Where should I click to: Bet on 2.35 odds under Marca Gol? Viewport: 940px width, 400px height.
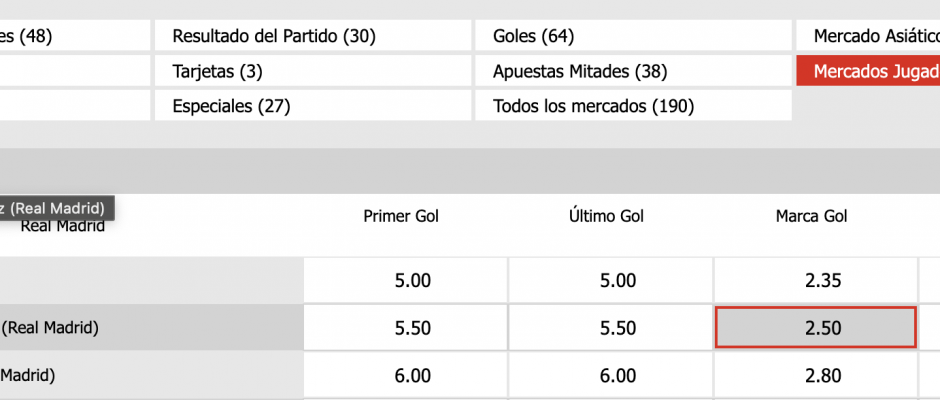click(x=815, y=281)
